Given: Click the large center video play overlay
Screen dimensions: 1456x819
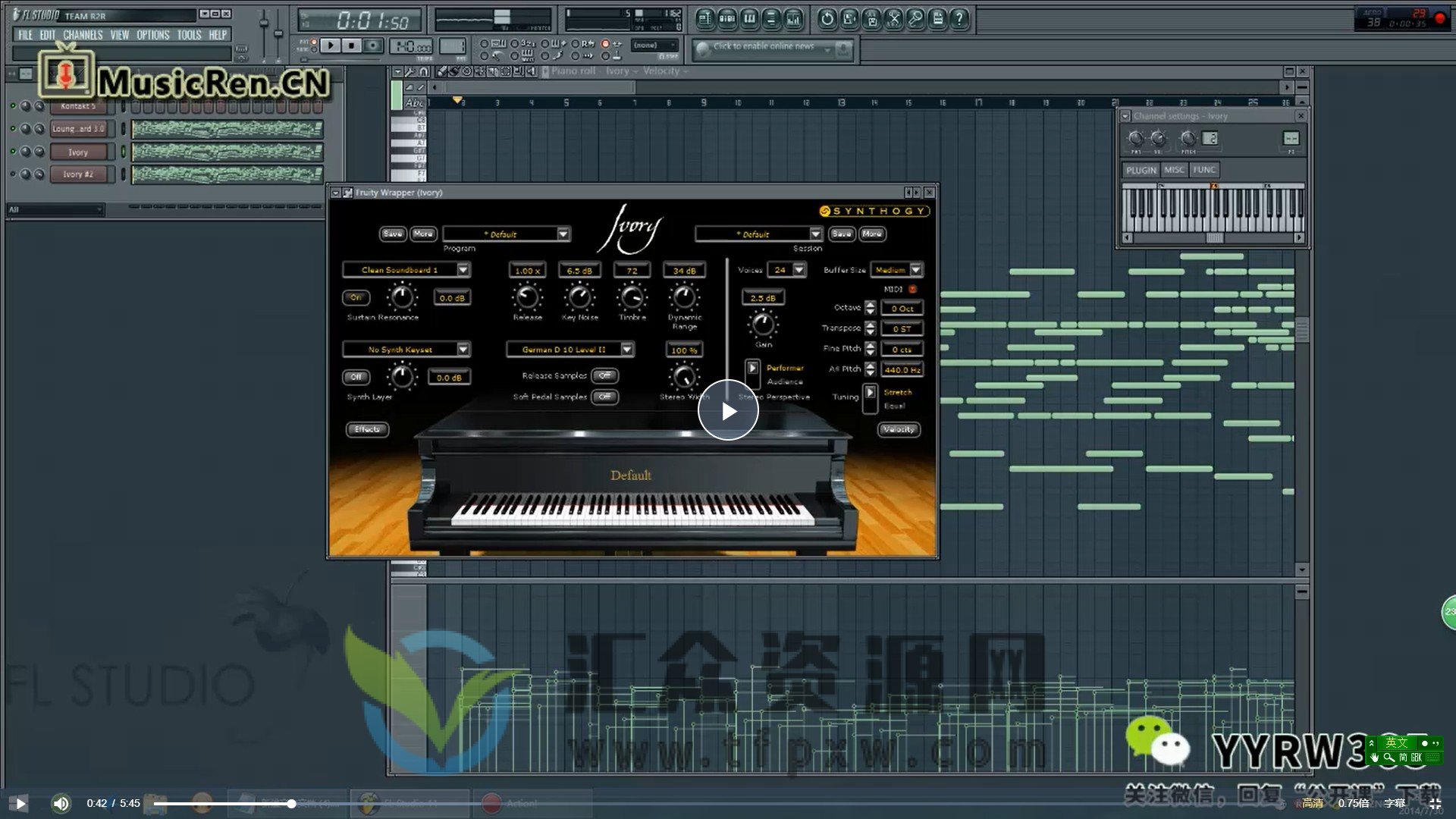Looking at the screenshot, I should 728,410.
